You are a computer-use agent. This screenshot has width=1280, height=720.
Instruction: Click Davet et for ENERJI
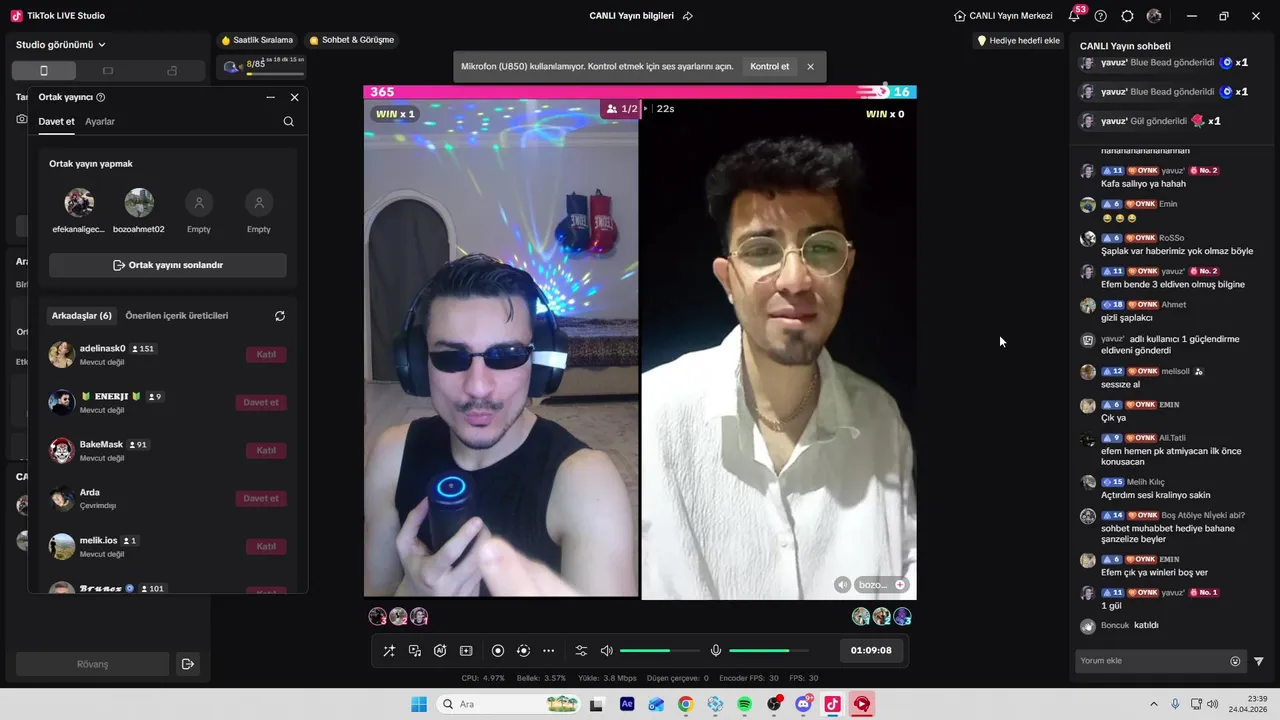click(261, 402)
